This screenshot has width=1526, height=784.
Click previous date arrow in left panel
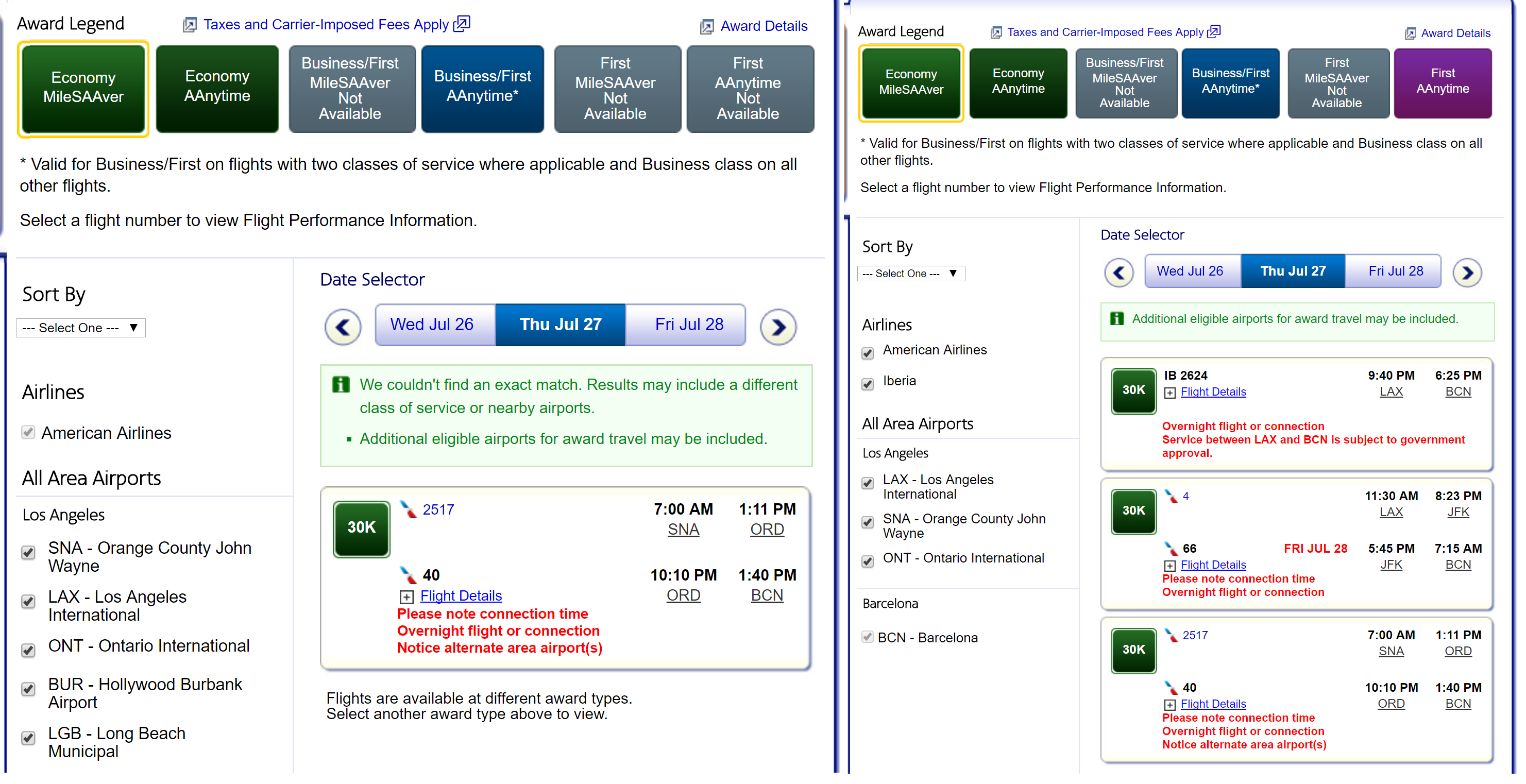pos(343,327)
